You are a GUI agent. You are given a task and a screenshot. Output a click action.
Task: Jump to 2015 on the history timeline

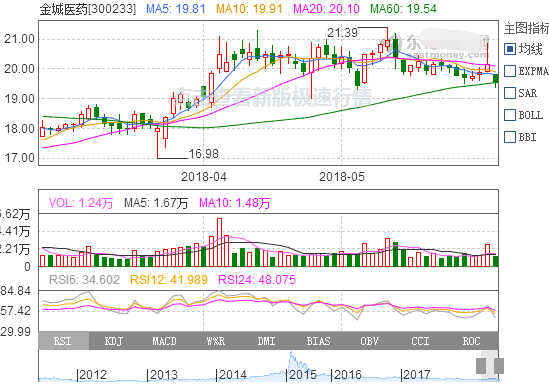click(x=302, y=375)
